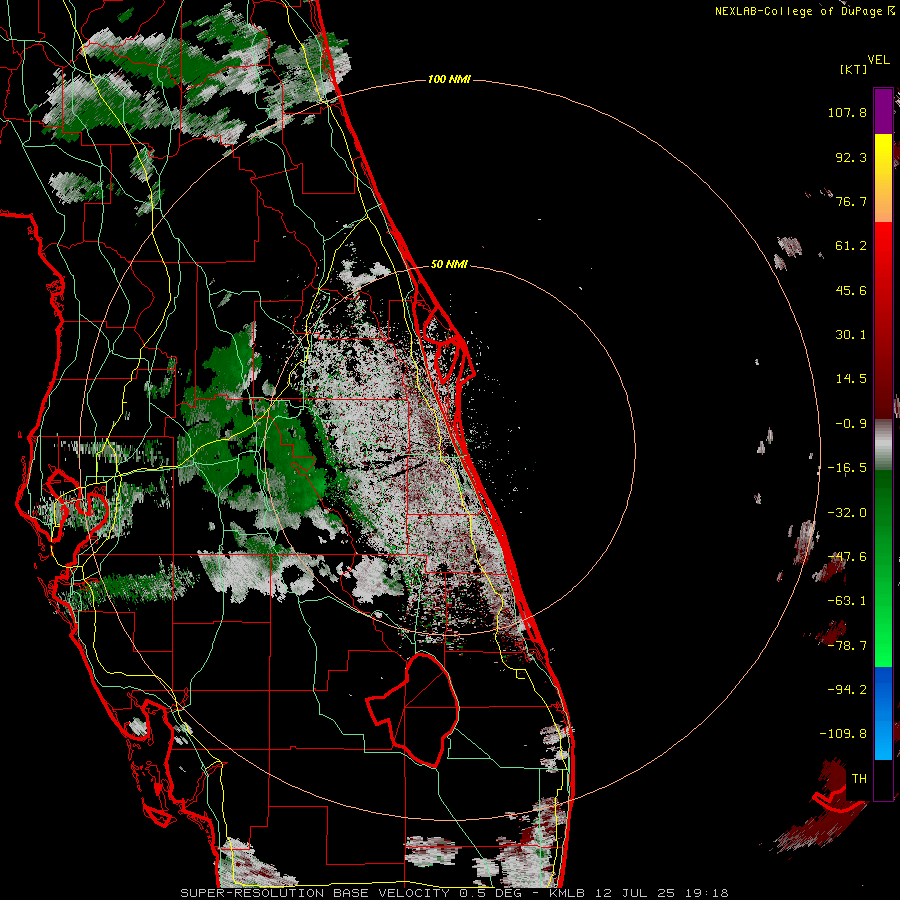This screenshot has height=900, width=900.
Task: Click the -0.9 legend value
Action: (851, 424)
